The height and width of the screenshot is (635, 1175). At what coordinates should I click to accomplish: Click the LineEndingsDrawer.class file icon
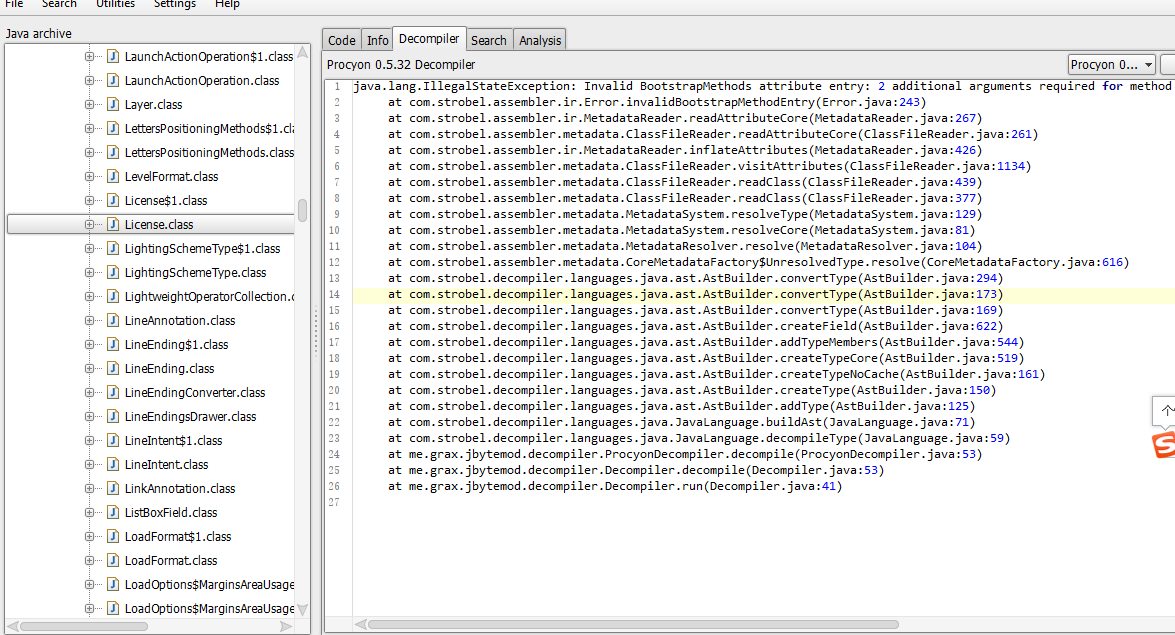[x=113, y=416]
